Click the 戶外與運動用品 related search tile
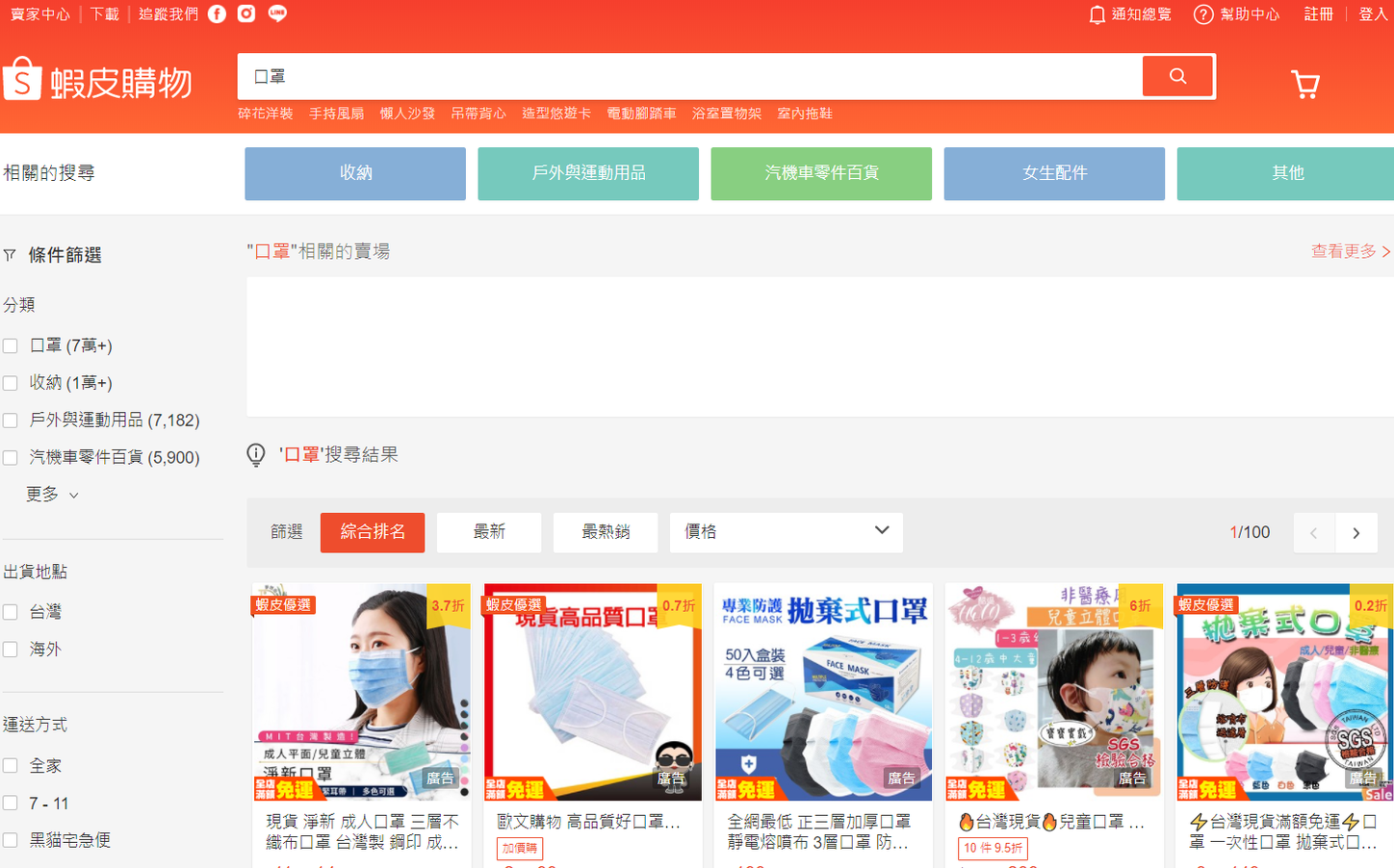This screenshot has width=1394, height=868. pyautogui.click(x=588, y=173)
